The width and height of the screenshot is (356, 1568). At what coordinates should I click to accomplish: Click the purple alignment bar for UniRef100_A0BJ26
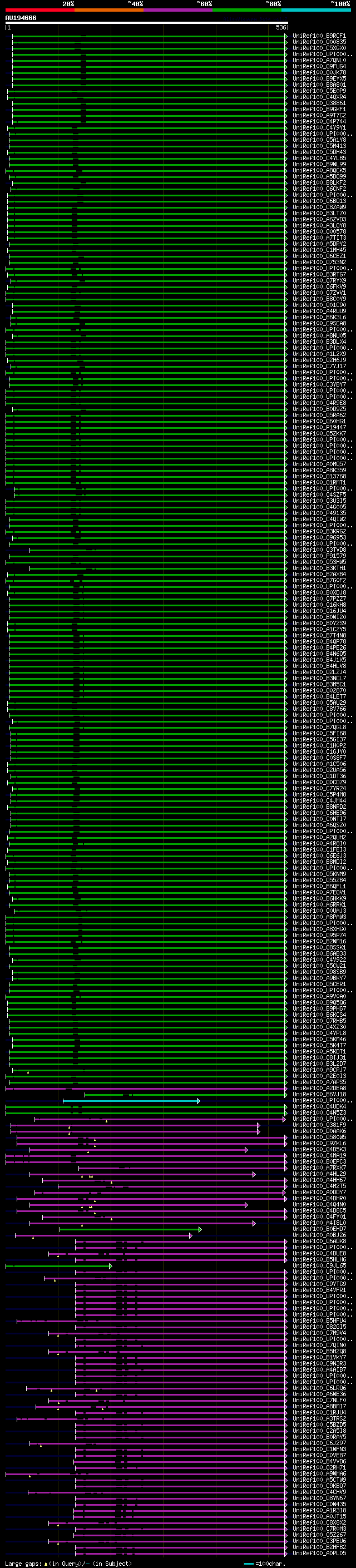click(x=103, y=1235)
